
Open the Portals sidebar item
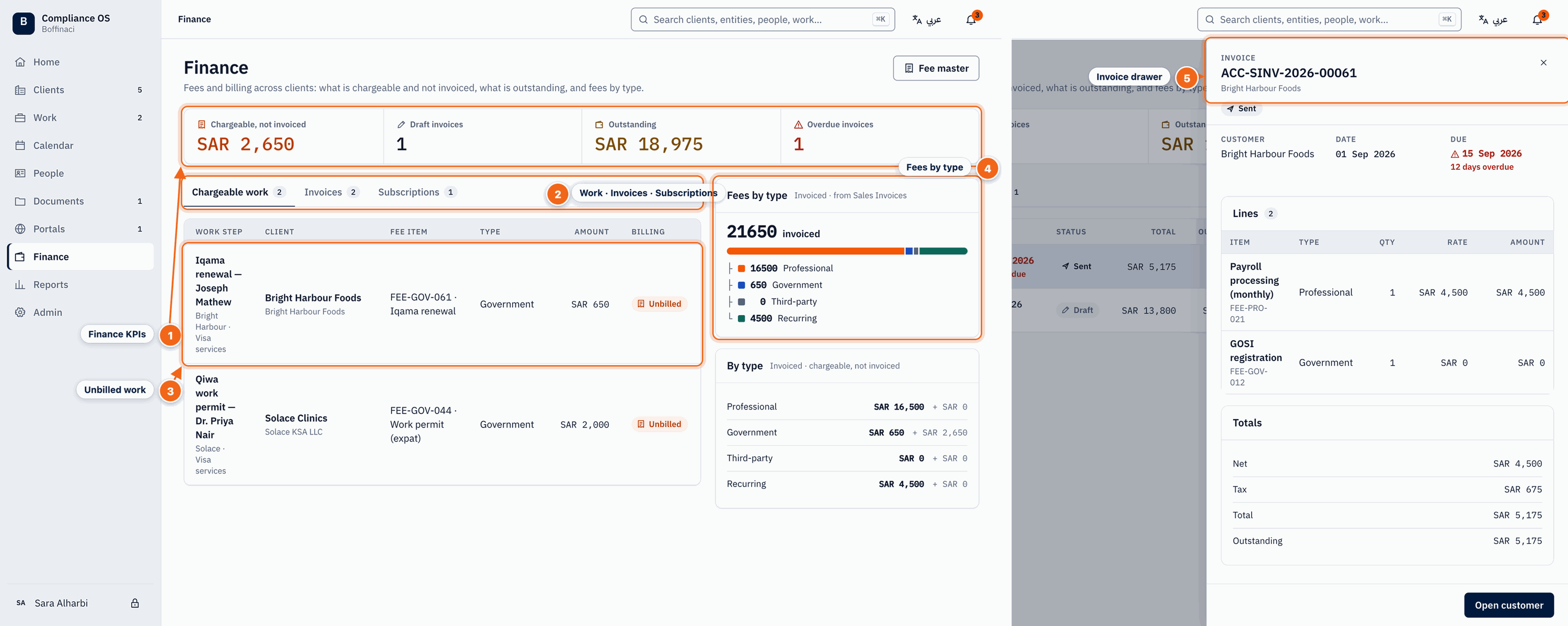80,229
